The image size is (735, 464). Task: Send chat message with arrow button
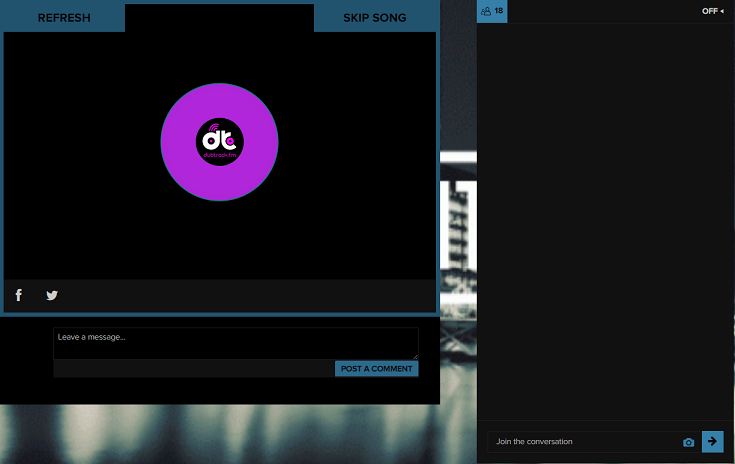(712, 442)
